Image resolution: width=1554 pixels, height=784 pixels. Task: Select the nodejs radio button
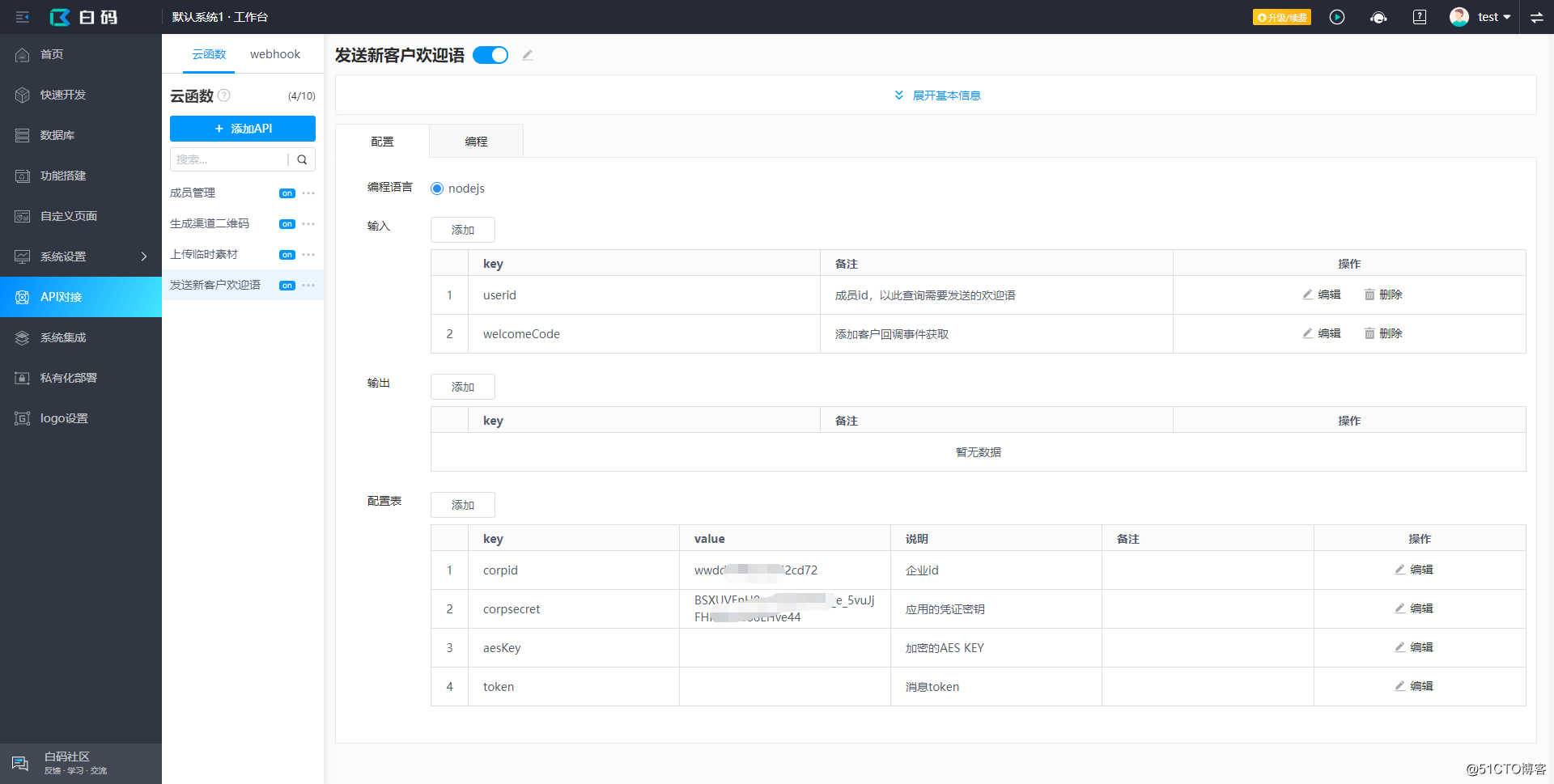[437, 189]
